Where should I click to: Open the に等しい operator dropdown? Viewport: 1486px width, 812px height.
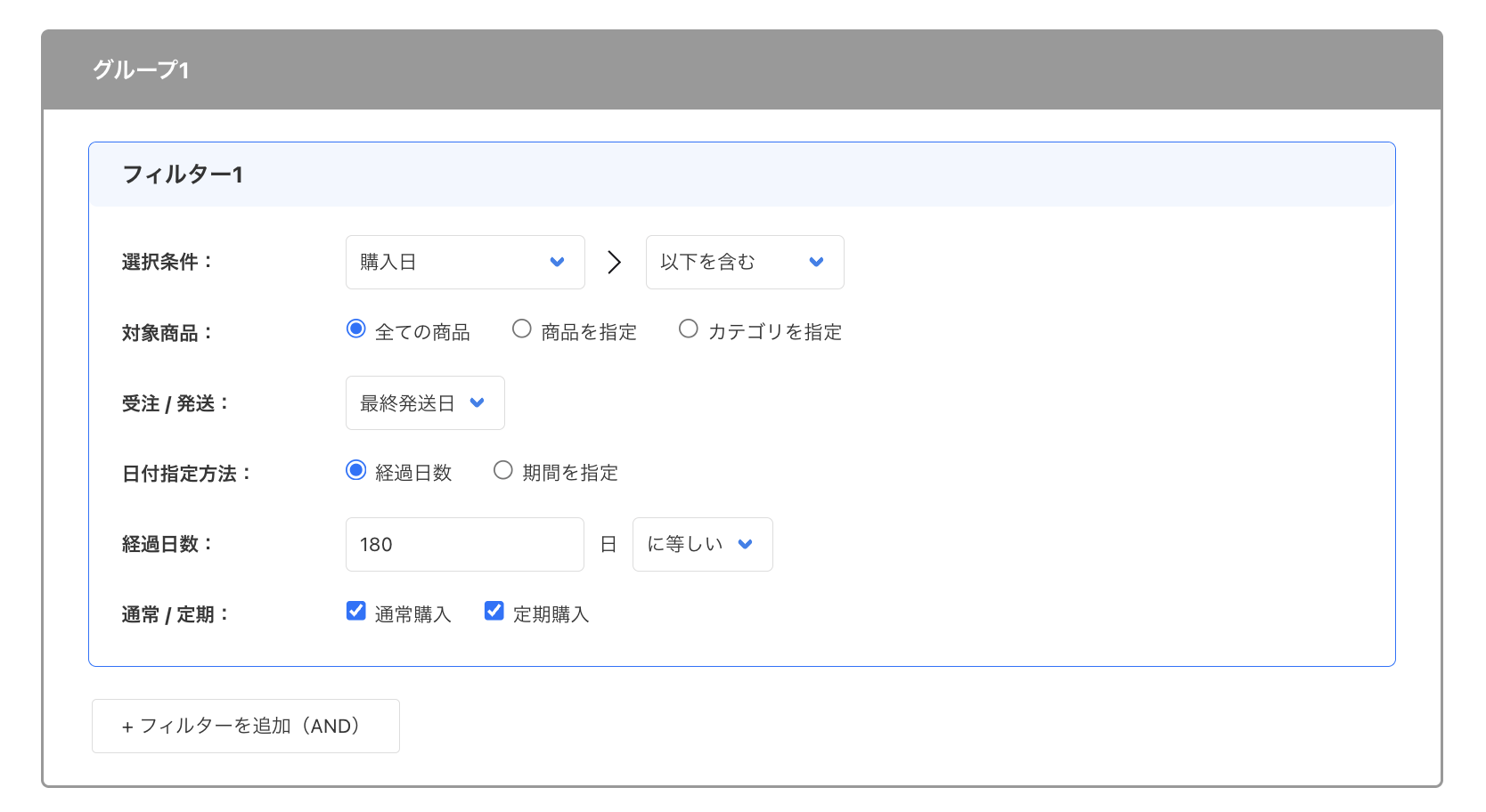[702, 544]
